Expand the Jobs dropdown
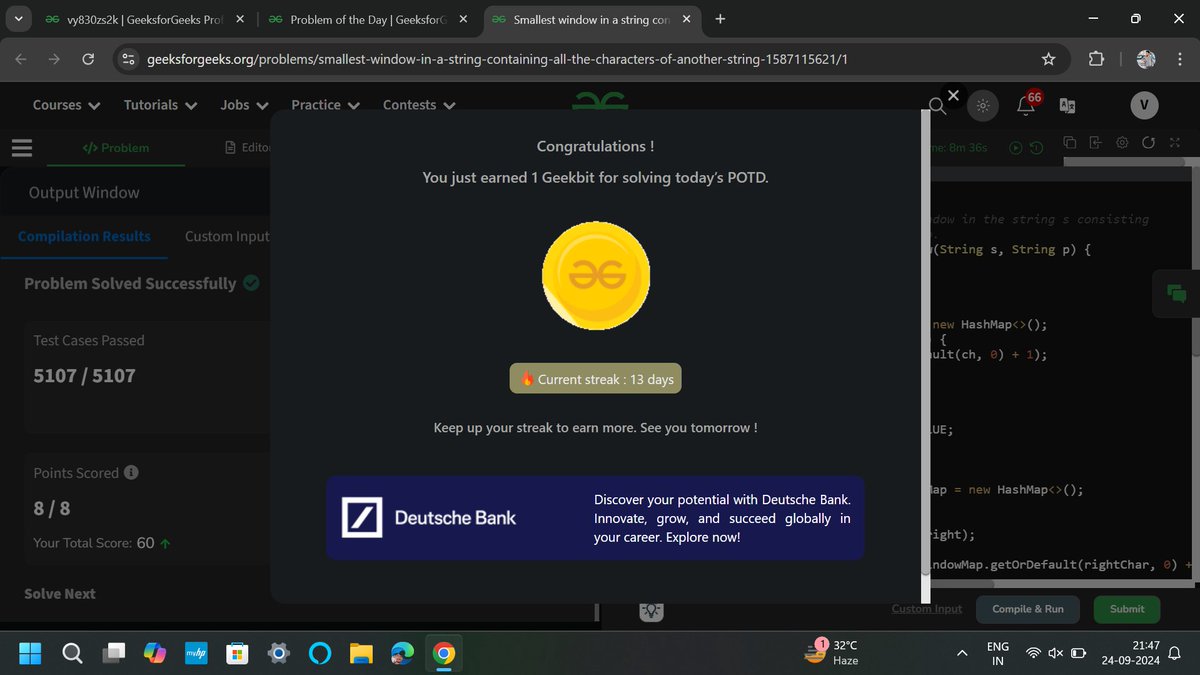 [244, 105]
